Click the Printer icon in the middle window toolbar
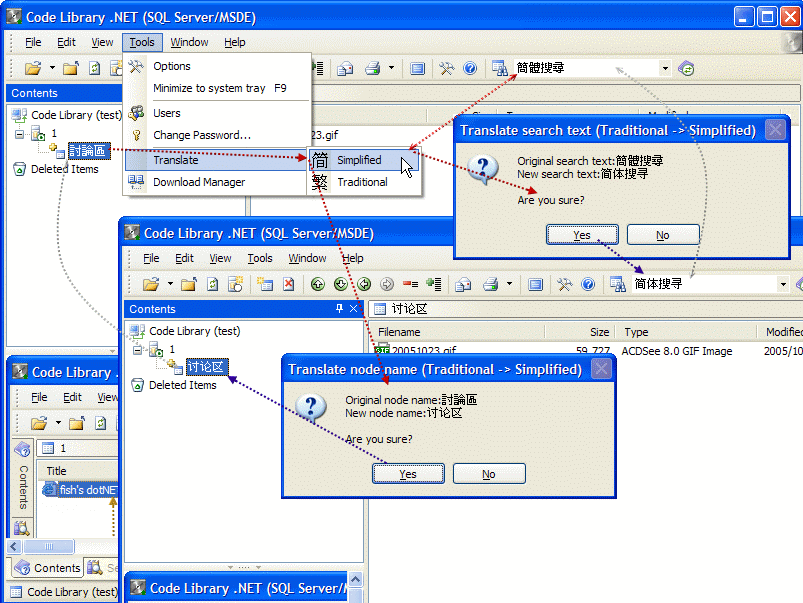 click(x=491, y=284)
